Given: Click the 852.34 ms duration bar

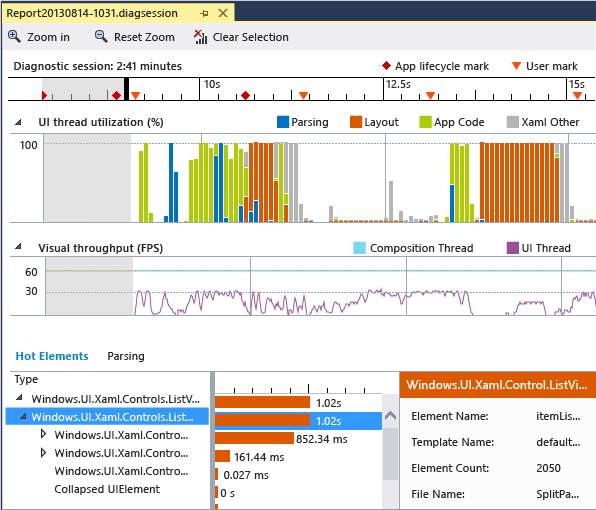Looking at the screenshot, I should (254, 438).
